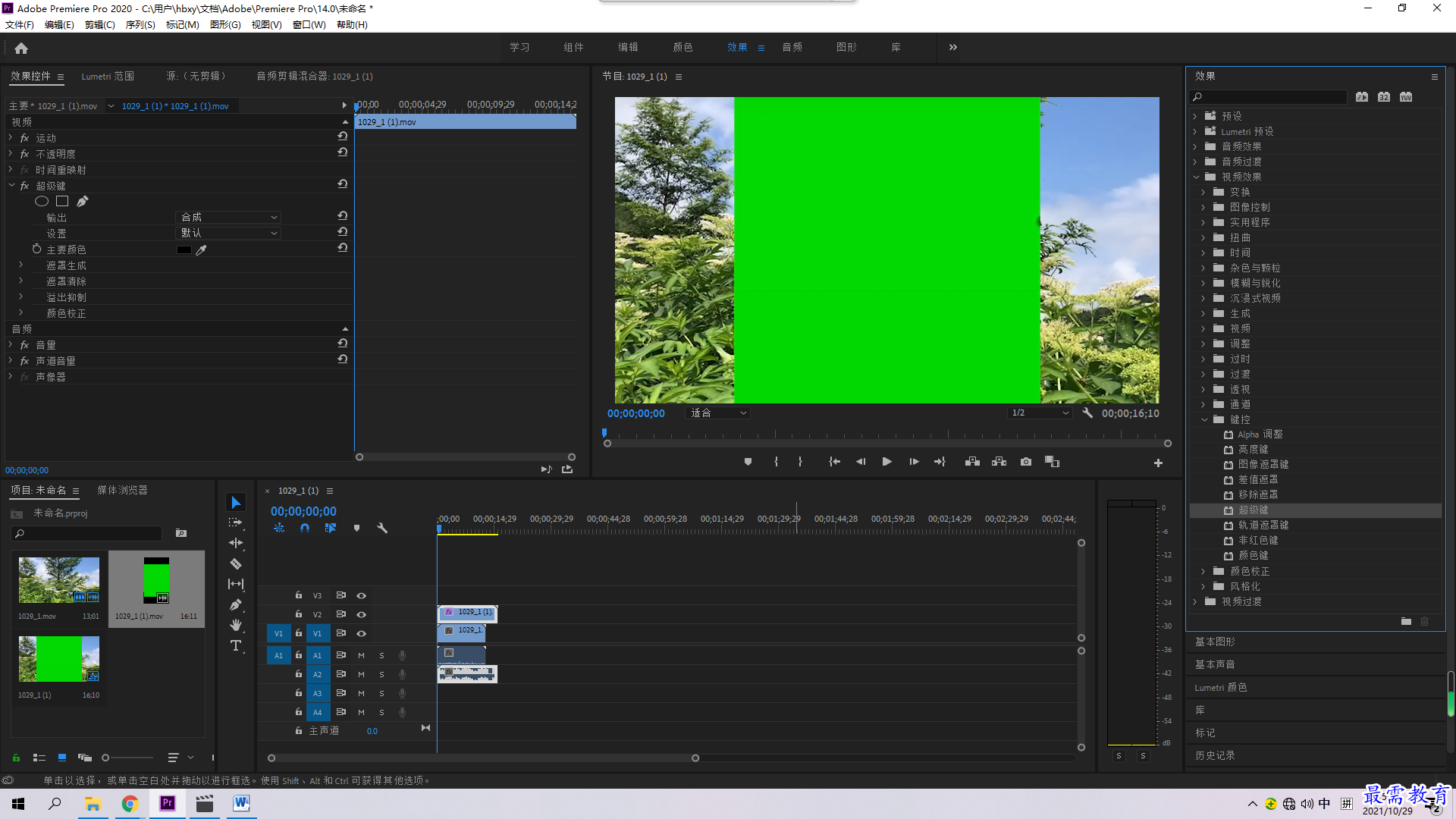Create ellipse mask for 超级键
The width and height of the screenshot is (1456, 819).
point(42,201)
